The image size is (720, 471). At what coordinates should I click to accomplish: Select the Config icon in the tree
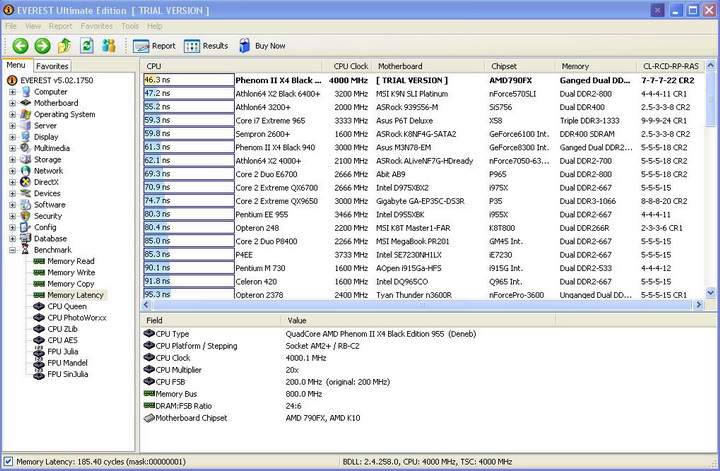(x=26, y=227)
